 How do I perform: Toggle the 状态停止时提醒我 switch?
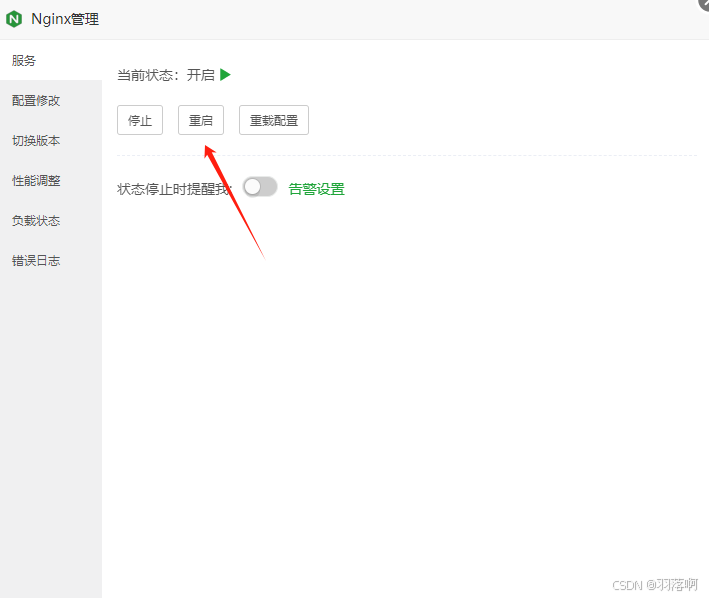point(260,187)
